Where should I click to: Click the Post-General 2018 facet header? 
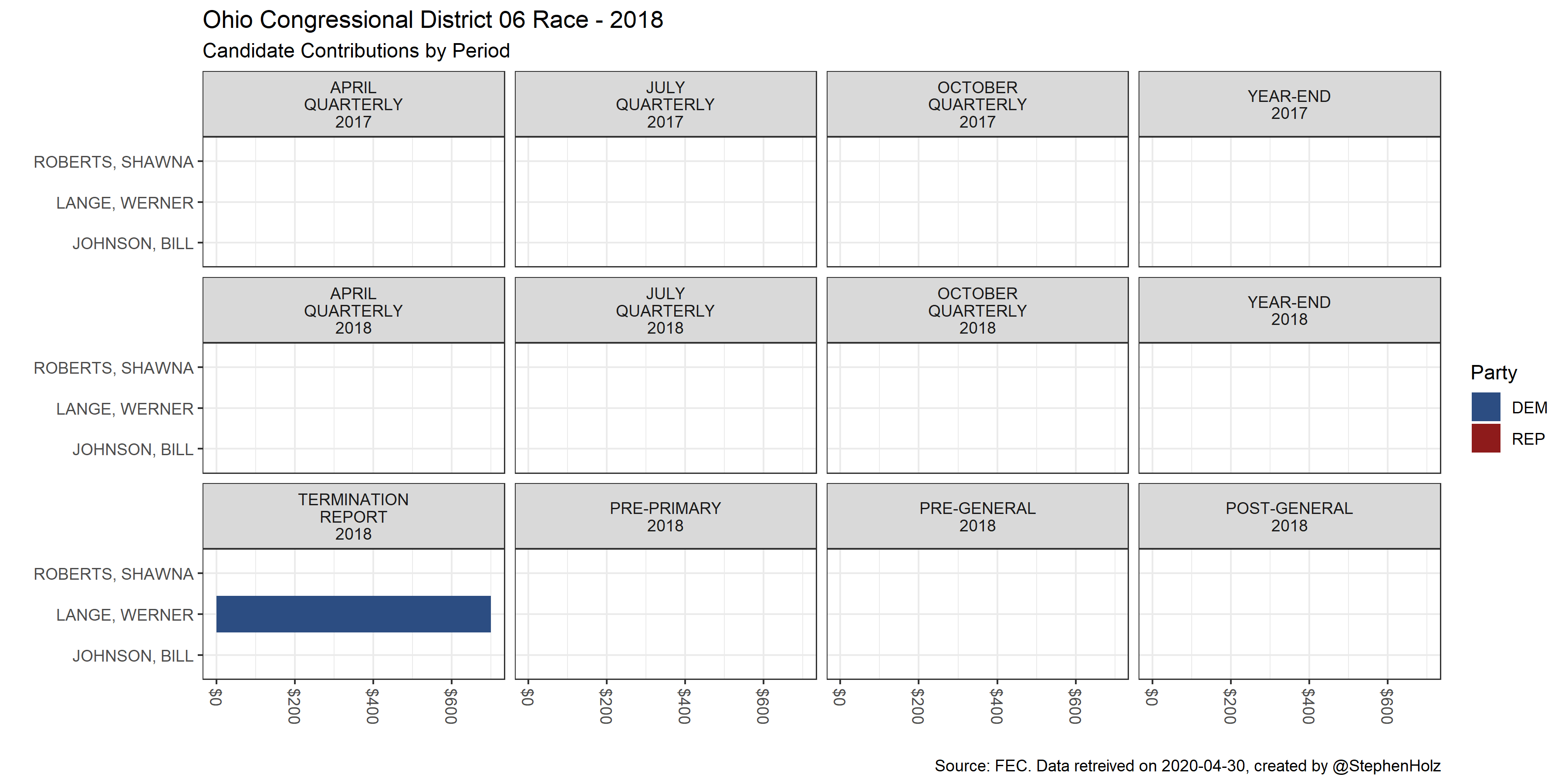(1289, 516)
